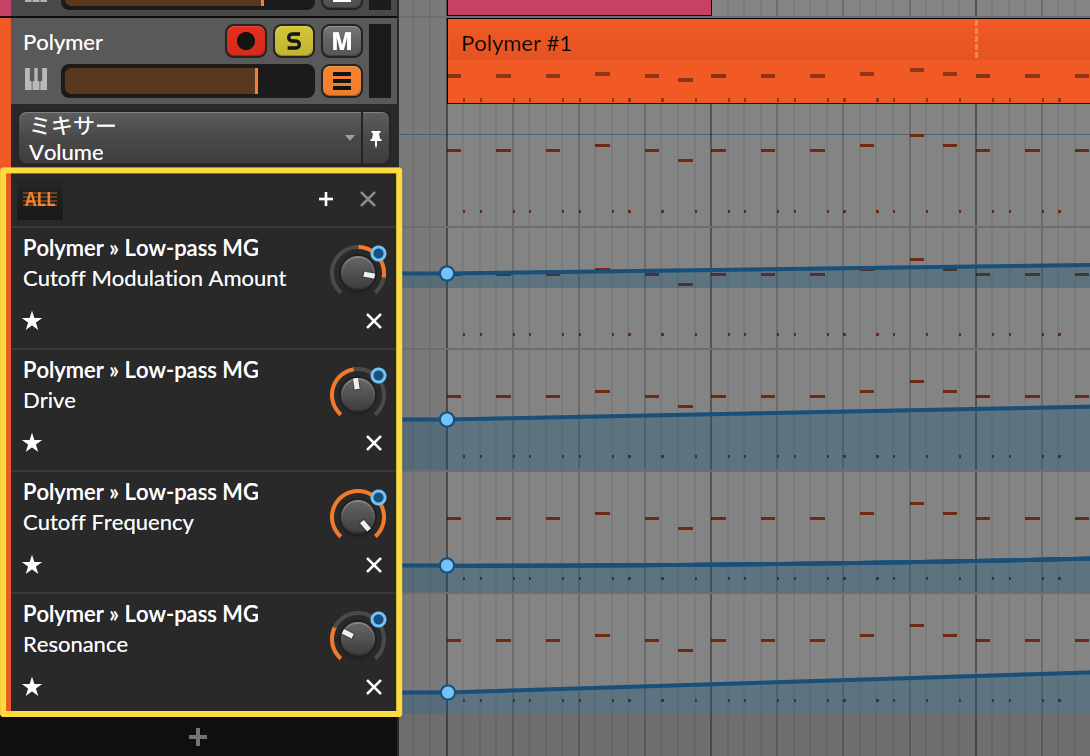Click the Polymer piano keys icon

coord(36,79)
